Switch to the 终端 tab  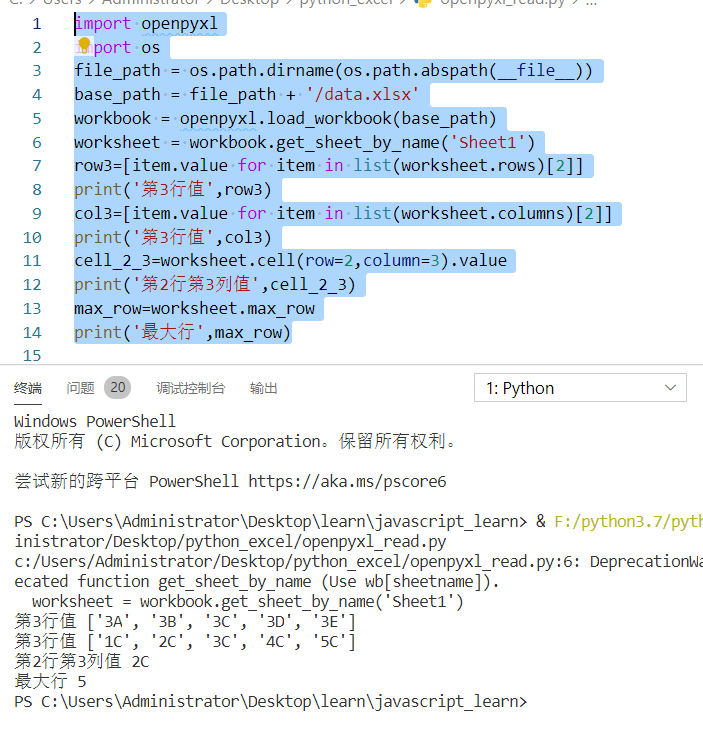28,388
